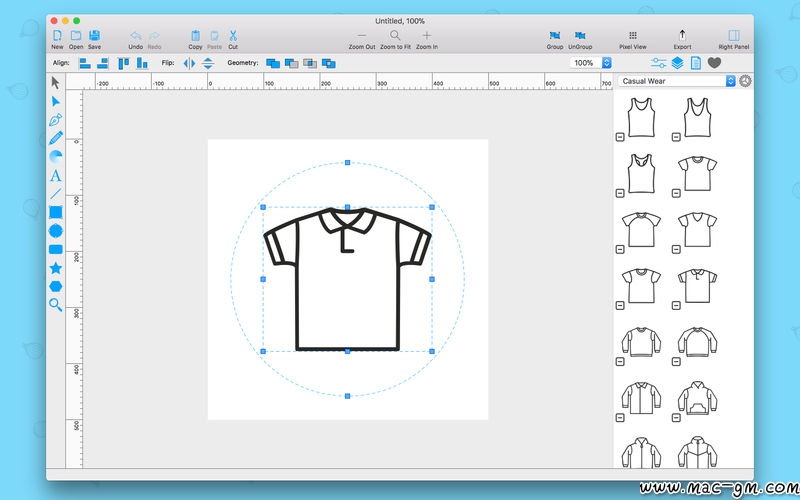Image resolution: width=800 pixels, height=500 pixels.
Task: Switch to the Favorites heart tab
Action: 714,63
